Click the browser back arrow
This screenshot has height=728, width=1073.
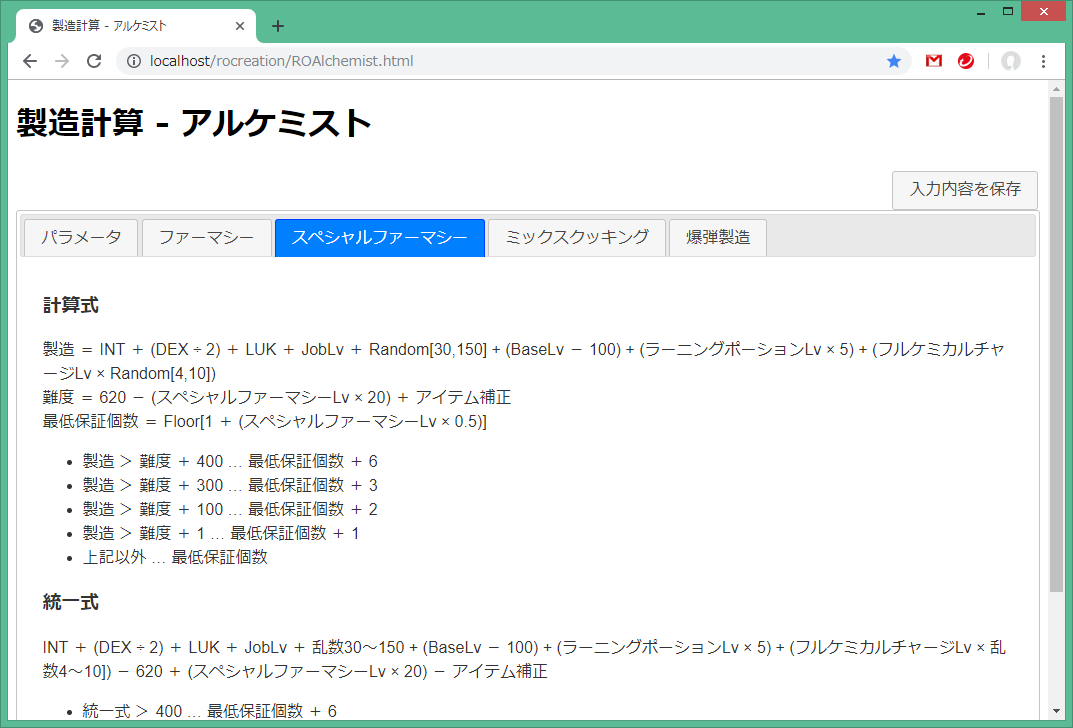[x=30, y=61]
